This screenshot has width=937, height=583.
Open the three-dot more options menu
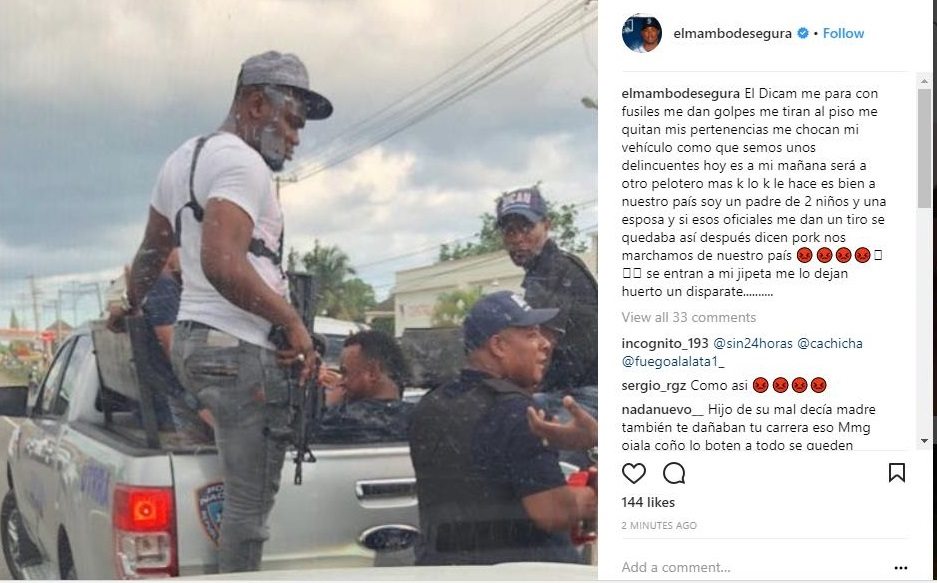(901, 567)
